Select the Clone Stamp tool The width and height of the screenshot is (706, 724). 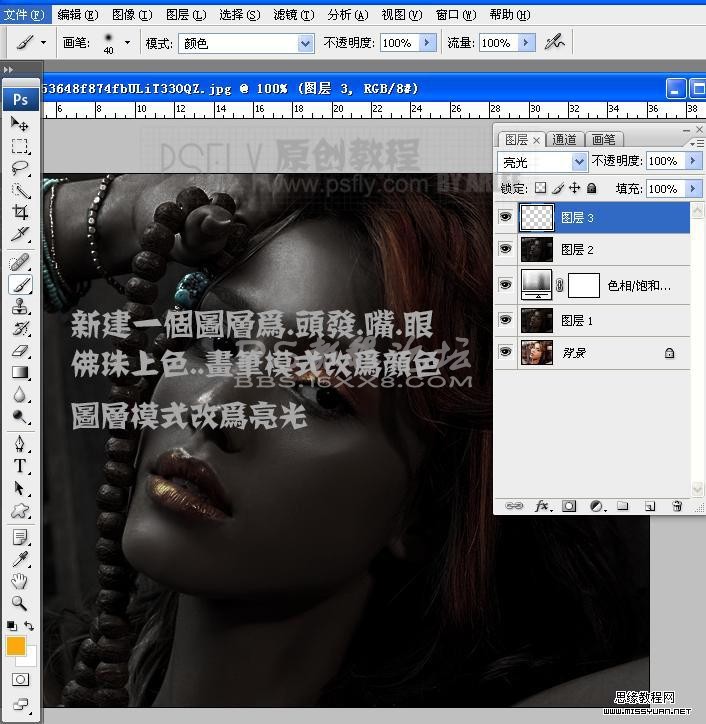coord(19,307)
